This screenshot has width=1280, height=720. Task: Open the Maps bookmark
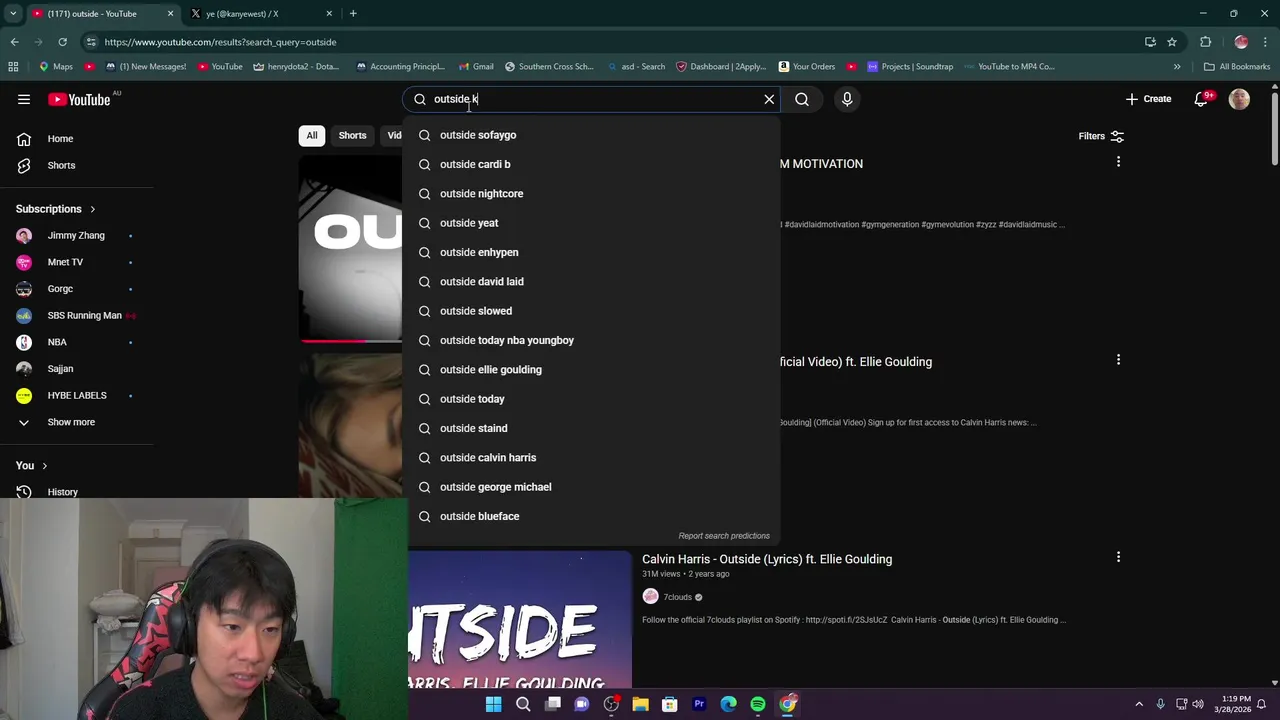click(55, 67)
